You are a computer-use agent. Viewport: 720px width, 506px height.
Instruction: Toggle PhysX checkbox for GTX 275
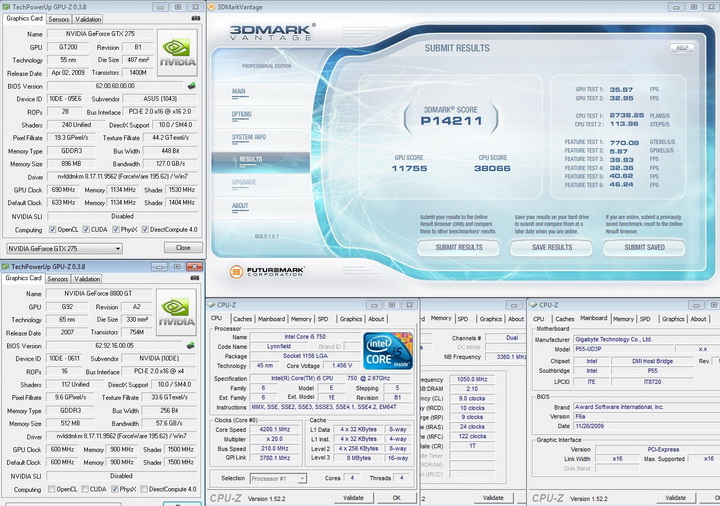tap(116, 230)
